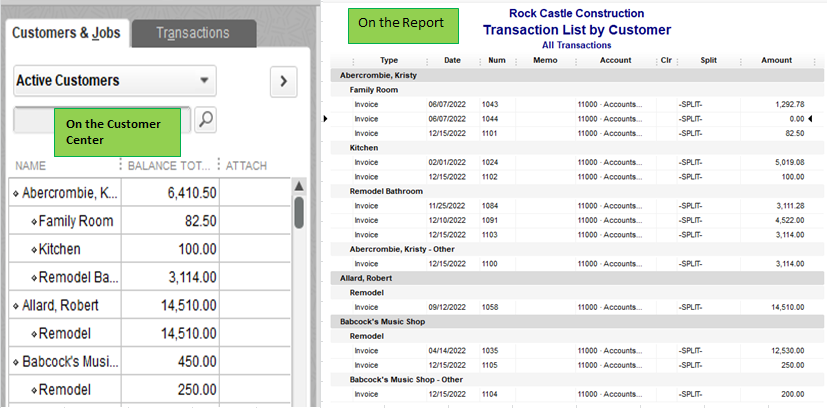This screenshot has height=408, width=827.
Task: Click the date 09/12/2022 in report
Action: click(447, 307)
